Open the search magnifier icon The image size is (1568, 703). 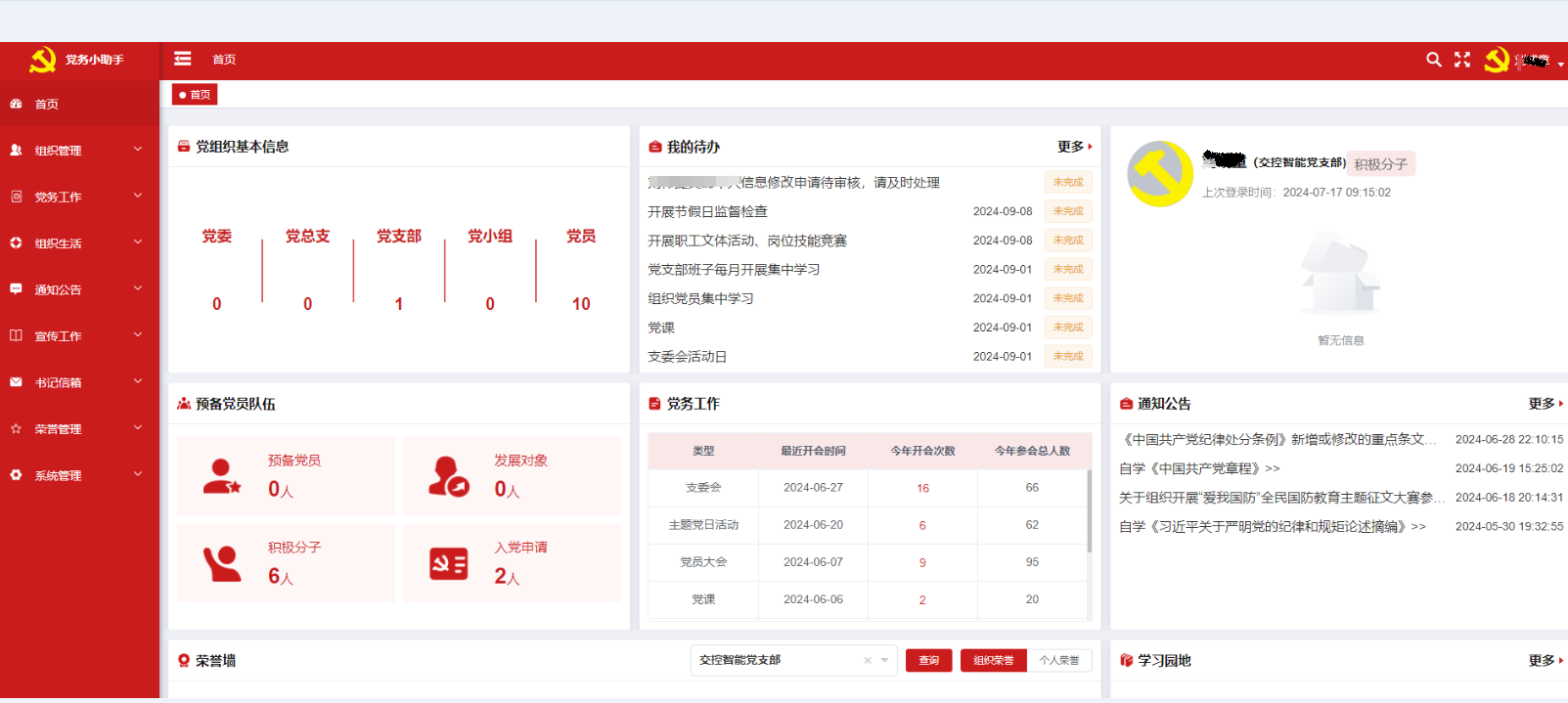[1434, 60]
